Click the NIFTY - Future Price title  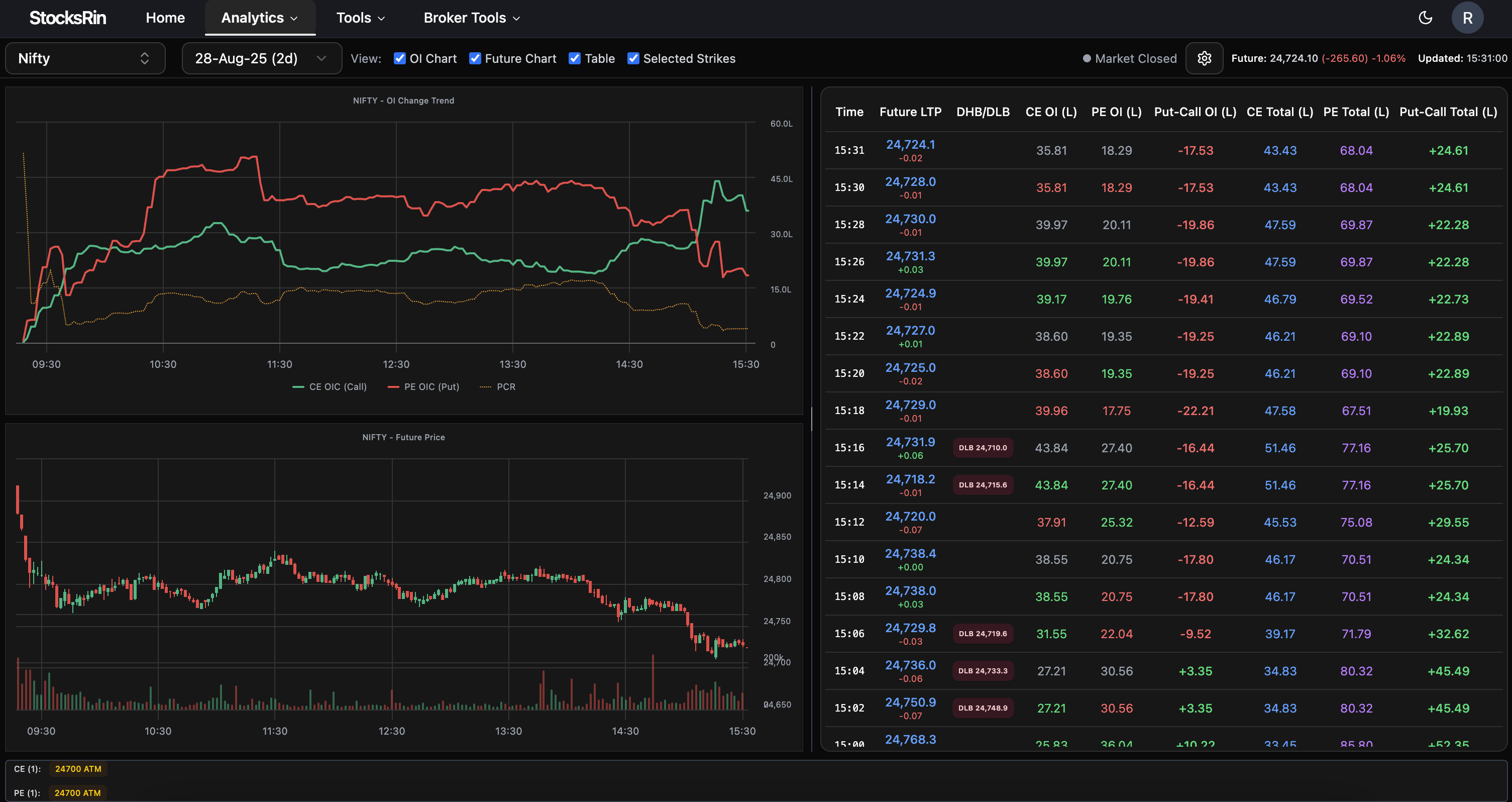tap(403, 437)
